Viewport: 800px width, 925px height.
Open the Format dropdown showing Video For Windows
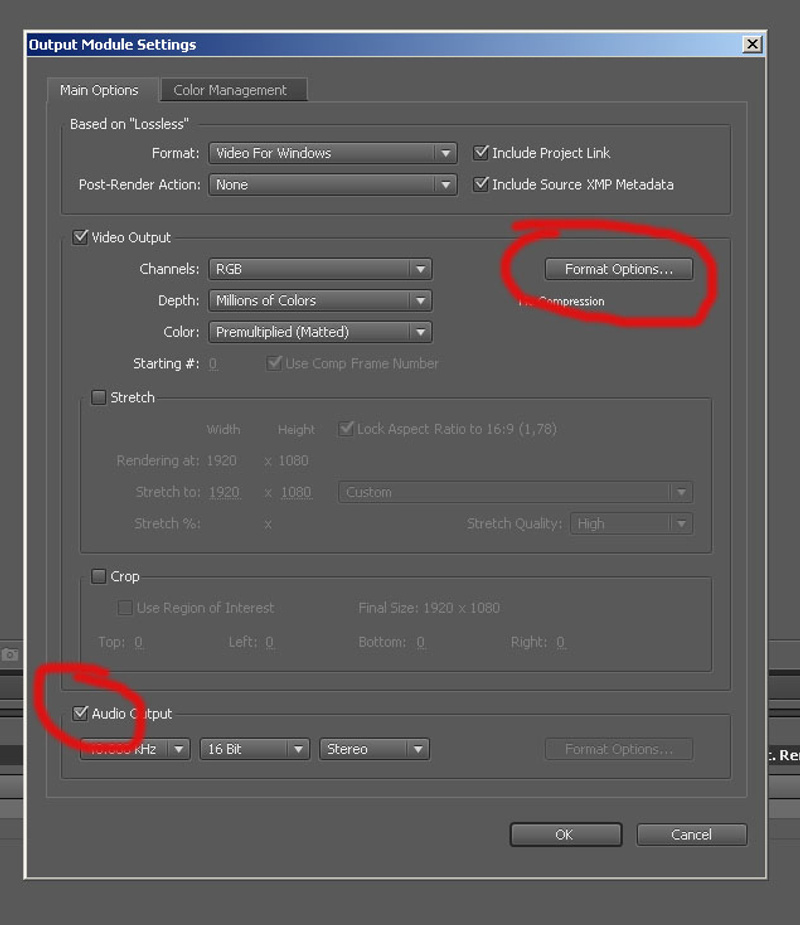coord(333,153)
